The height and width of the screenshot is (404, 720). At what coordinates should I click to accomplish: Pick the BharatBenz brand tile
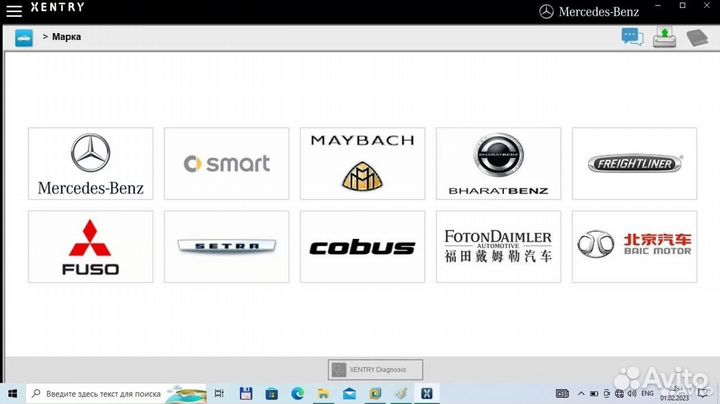coord(498,163)
